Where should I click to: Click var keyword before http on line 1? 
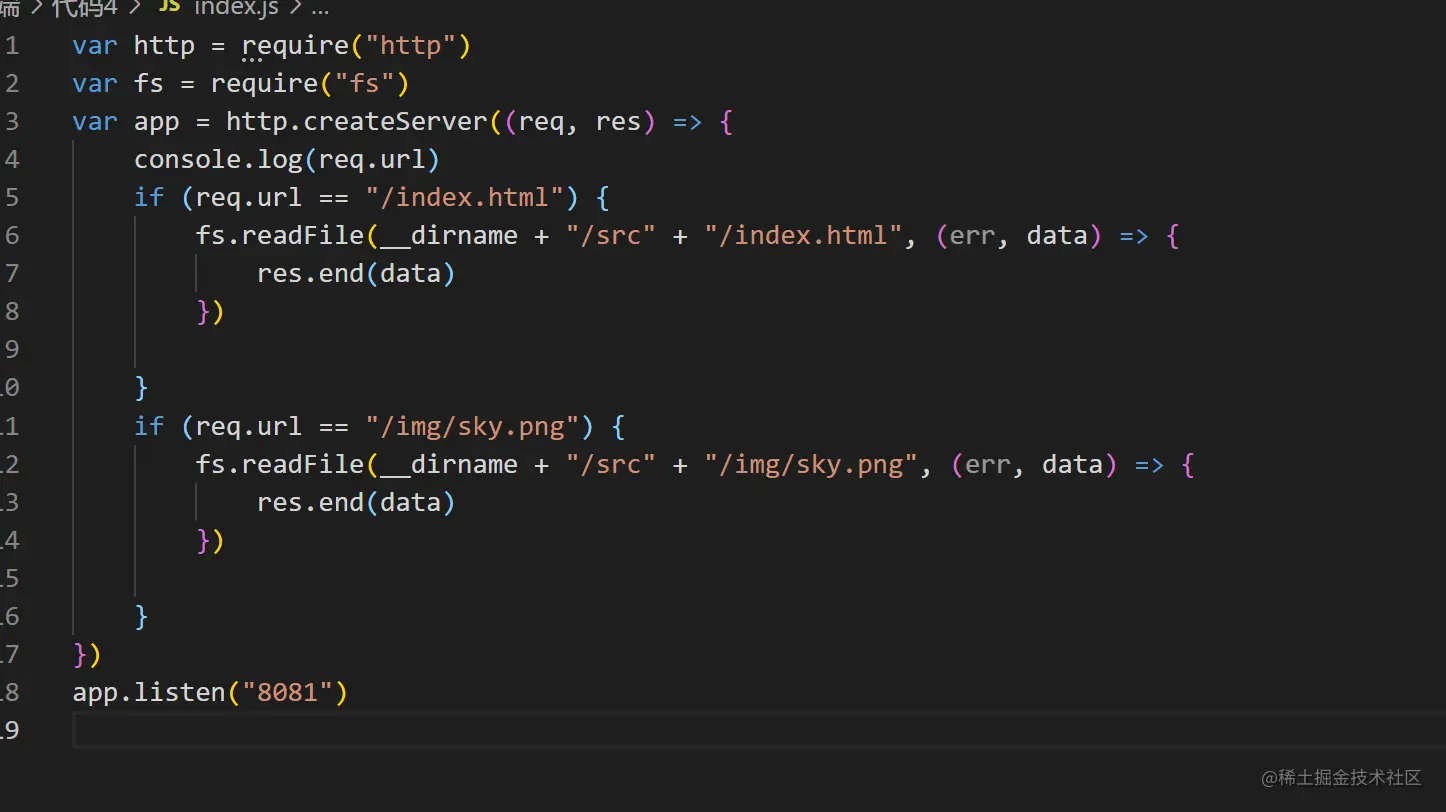pos(95,46)
